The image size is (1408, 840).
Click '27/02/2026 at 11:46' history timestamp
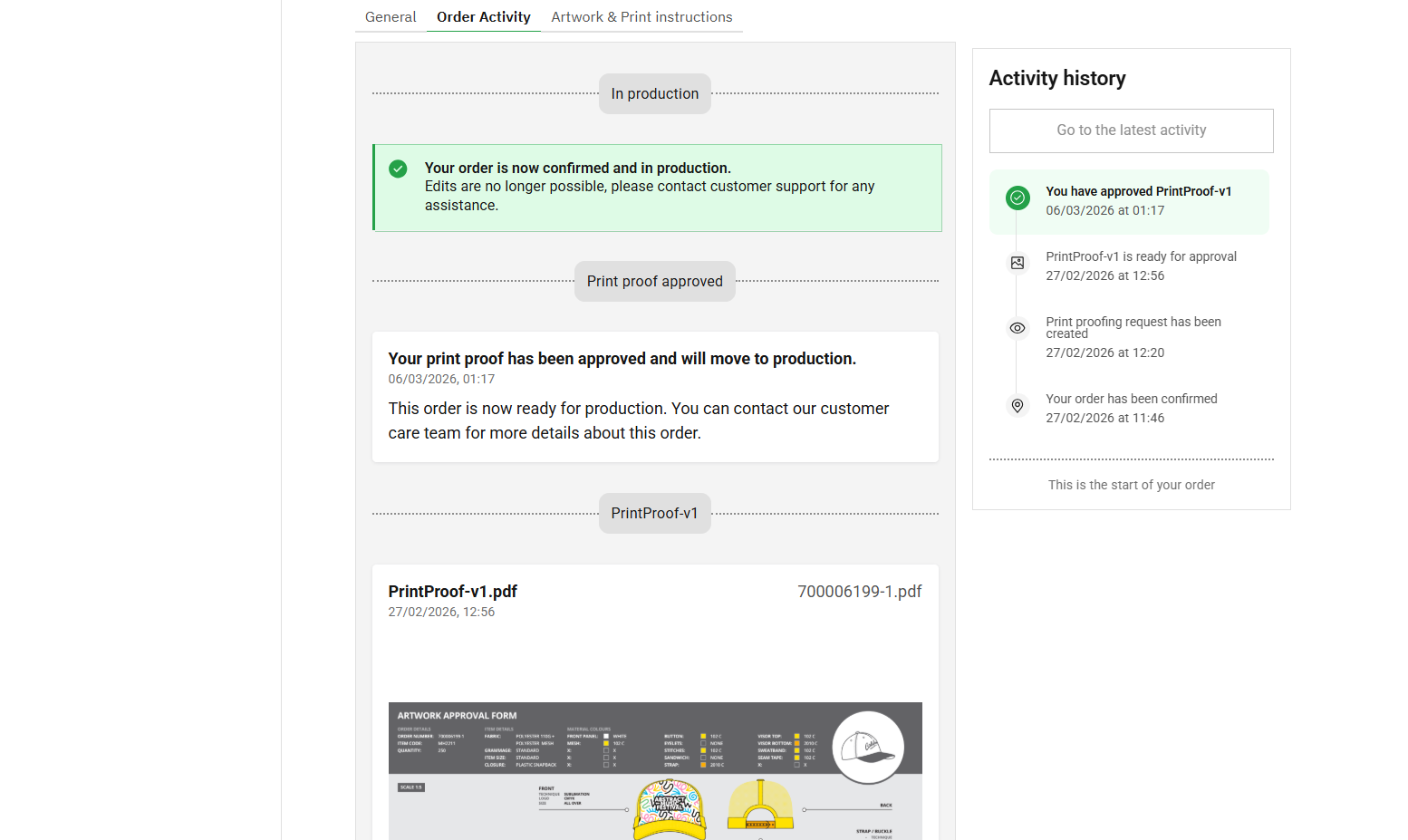coord(1105,419)
